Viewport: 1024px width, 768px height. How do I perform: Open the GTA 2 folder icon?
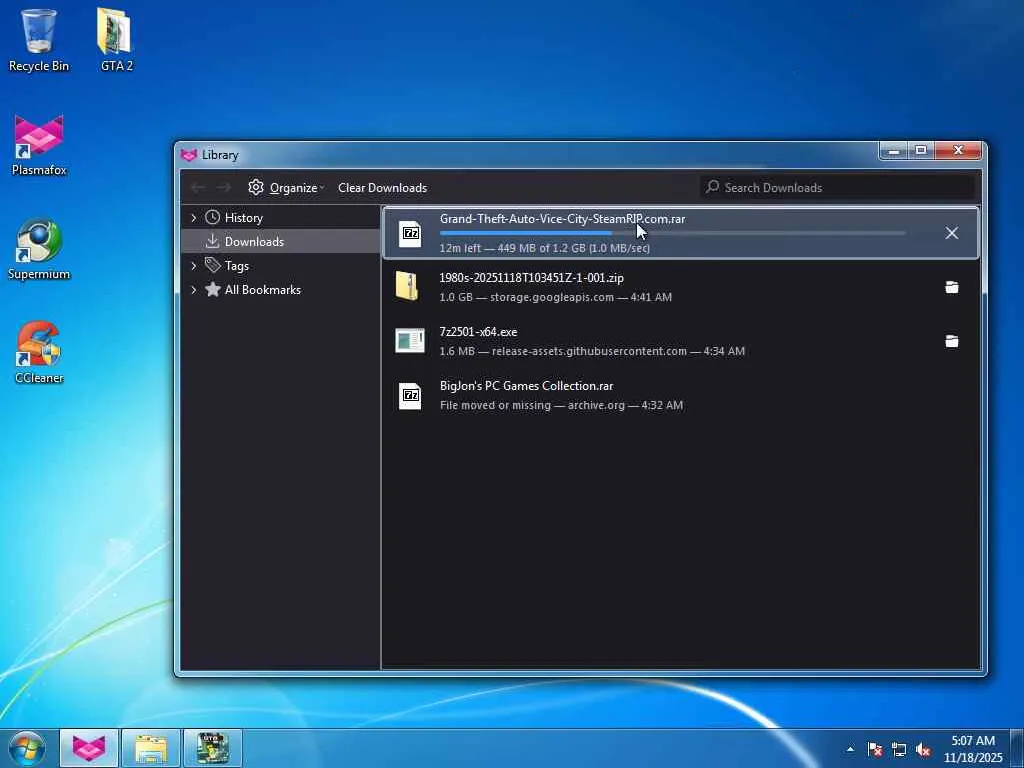(x=116, y=39)
